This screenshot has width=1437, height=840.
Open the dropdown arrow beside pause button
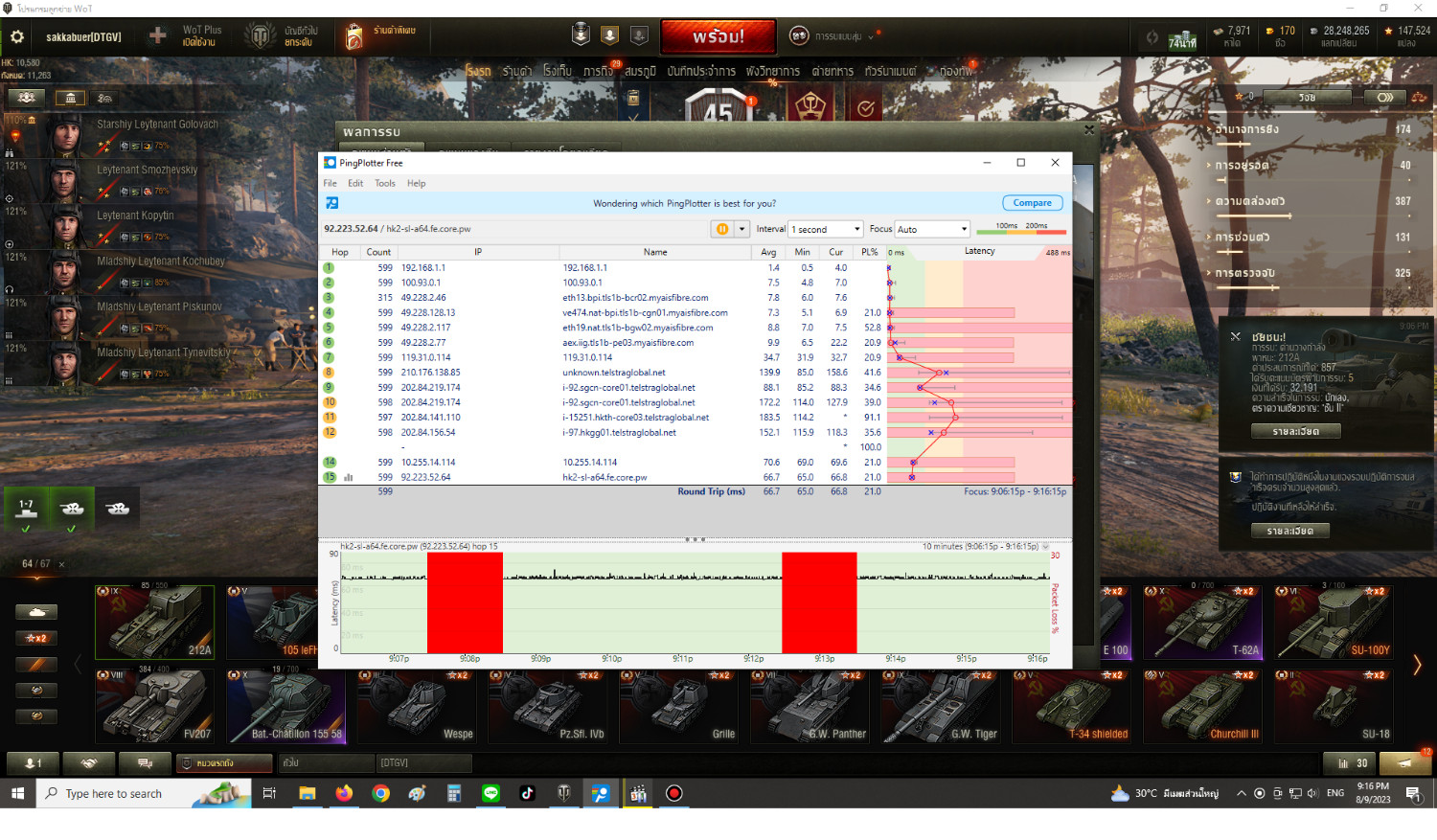[x=741, y=229]
